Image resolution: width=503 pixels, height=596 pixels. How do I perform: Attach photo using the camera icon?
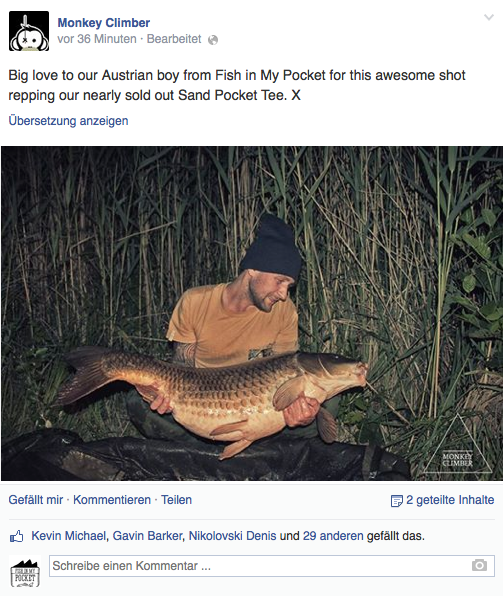479,565
